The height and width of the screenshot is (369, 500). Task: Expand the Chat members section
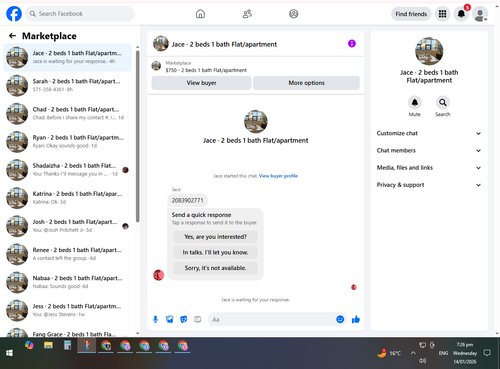[x=429, y=150]
